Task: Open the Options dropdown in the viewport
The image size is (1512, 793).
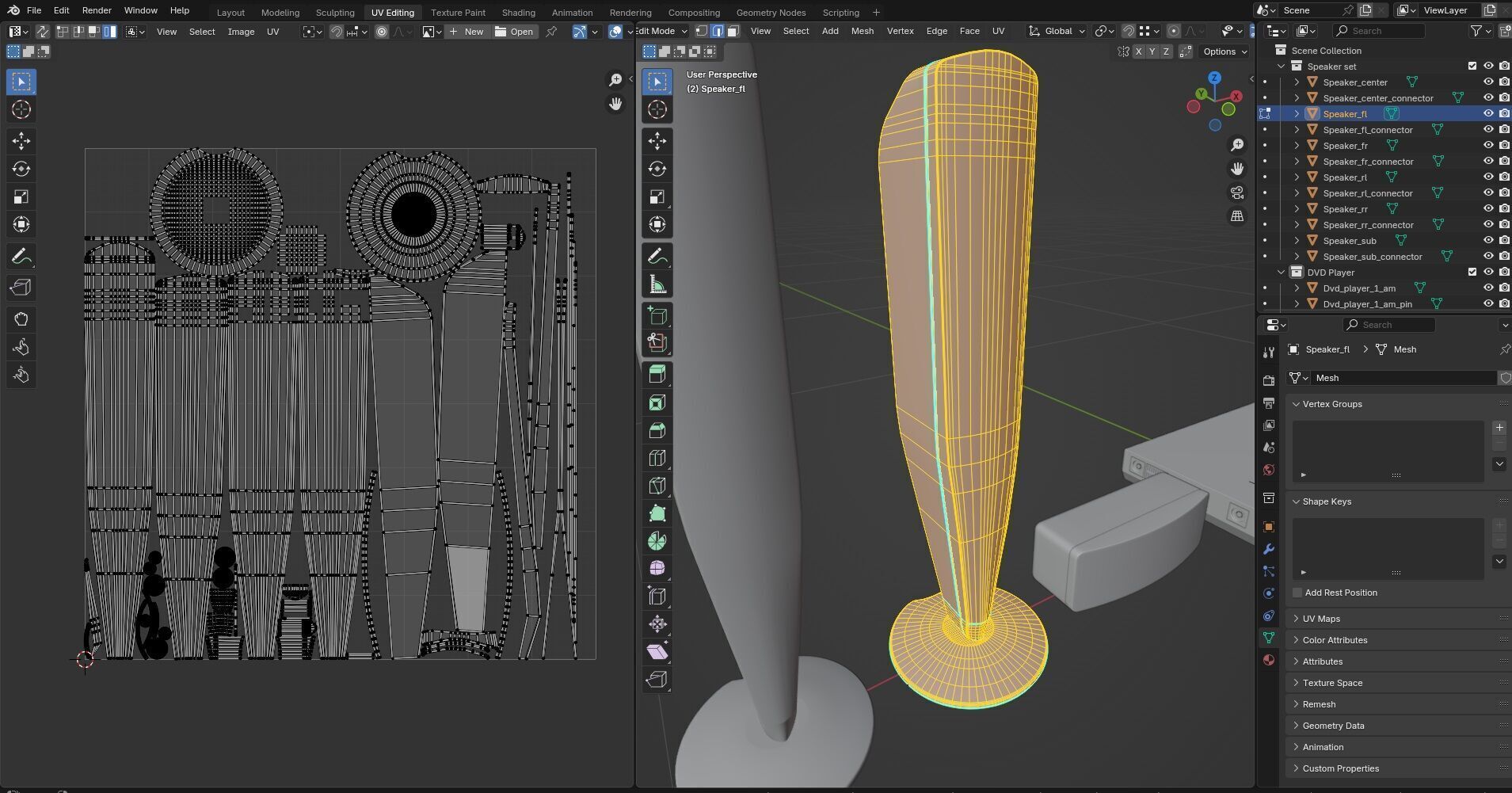Action: click(1224, 51)
